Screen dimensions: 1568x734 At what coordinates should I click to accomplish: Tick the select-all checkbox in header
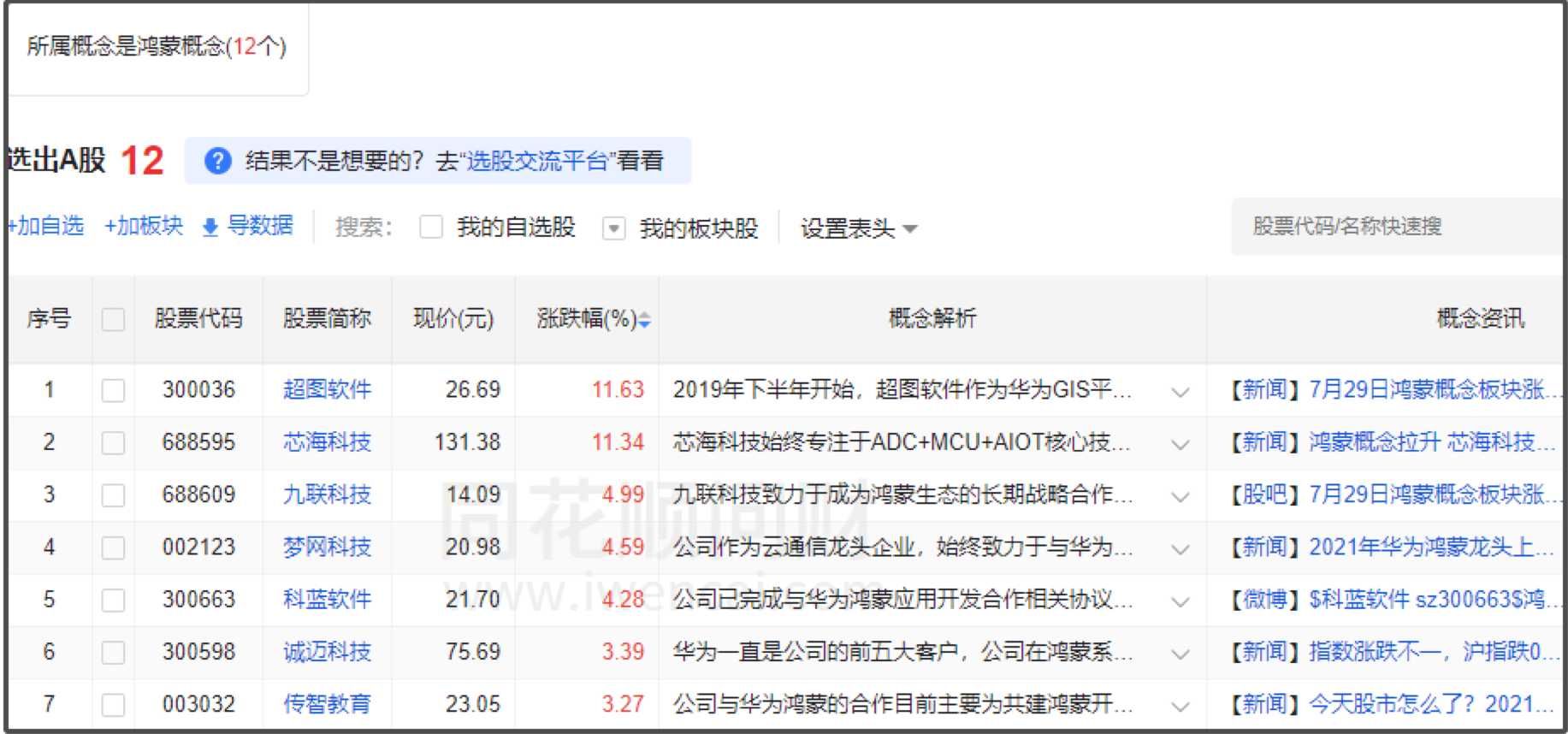tap(113, 320)
